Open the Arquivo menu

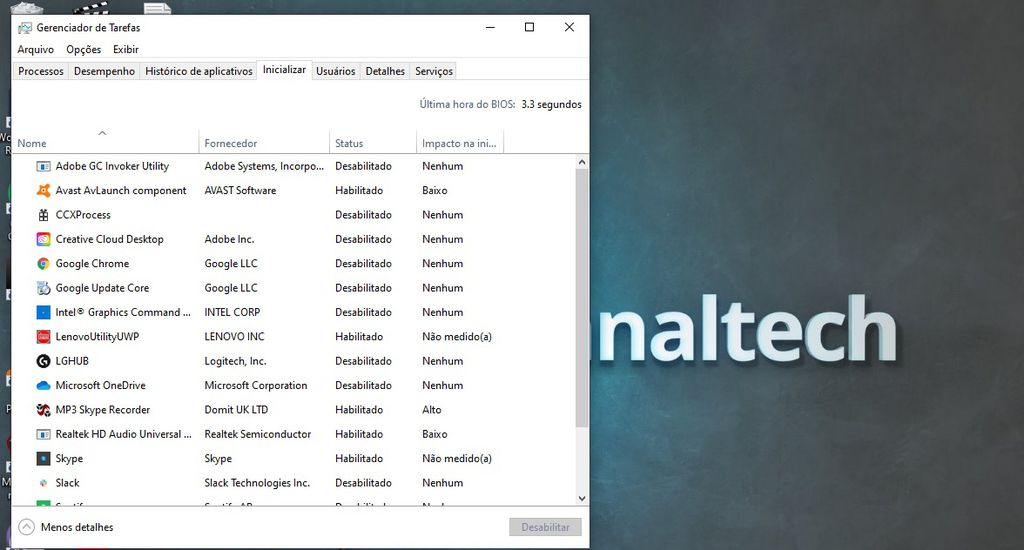click(35, 50)
